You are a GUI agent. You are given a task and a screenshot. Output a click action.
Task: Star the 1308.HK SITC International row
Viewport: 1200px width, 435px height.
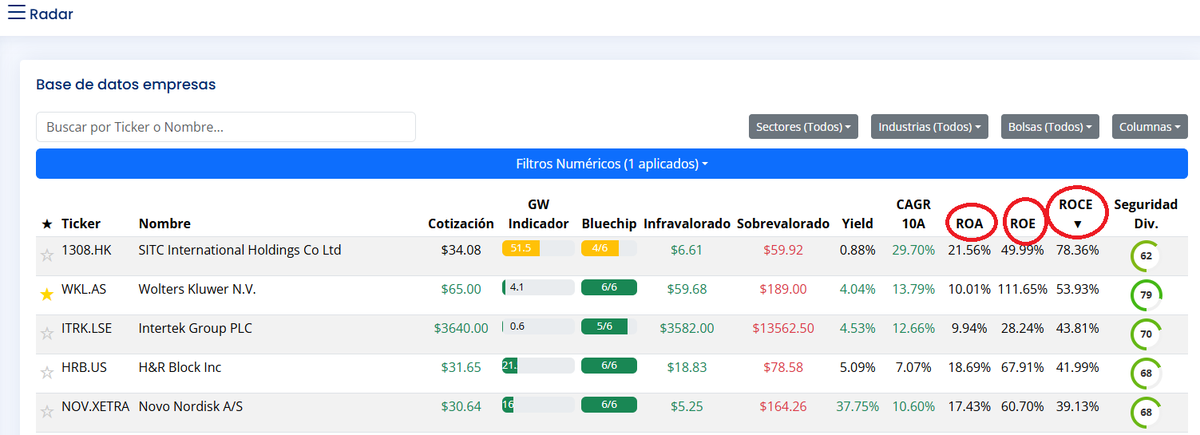point(46,255)
